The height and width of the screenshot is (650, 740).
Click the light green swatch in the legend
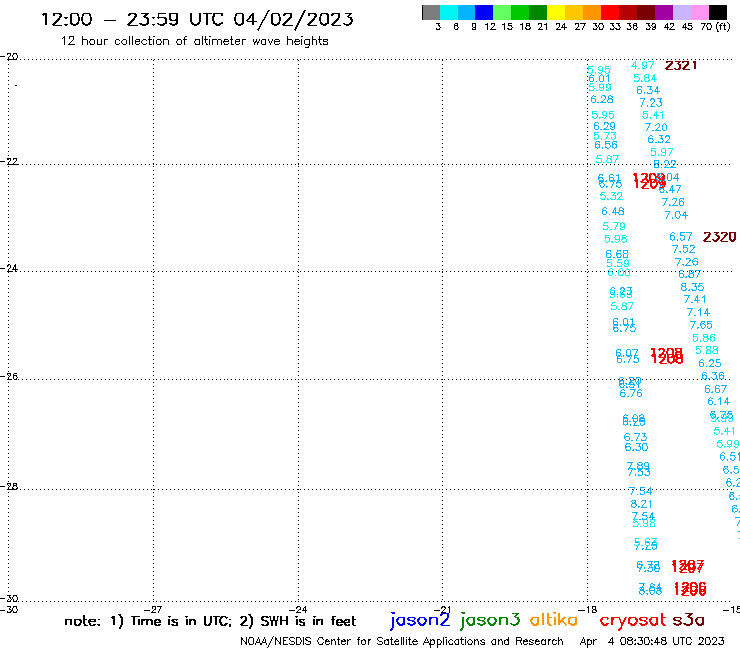point(502,12)
